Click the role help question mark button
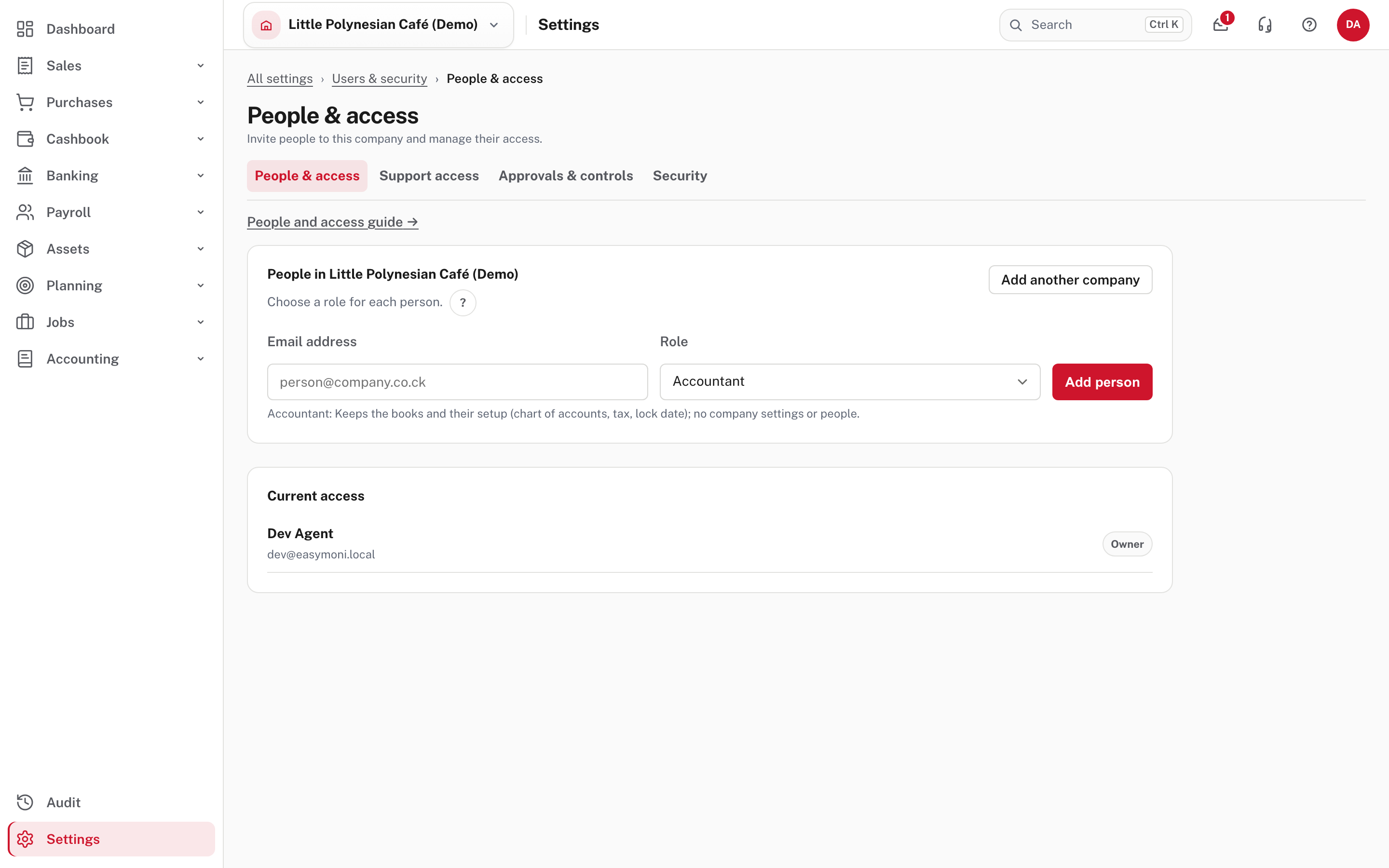The height and width of the screenshot is (868, 1389). (463, 302)
